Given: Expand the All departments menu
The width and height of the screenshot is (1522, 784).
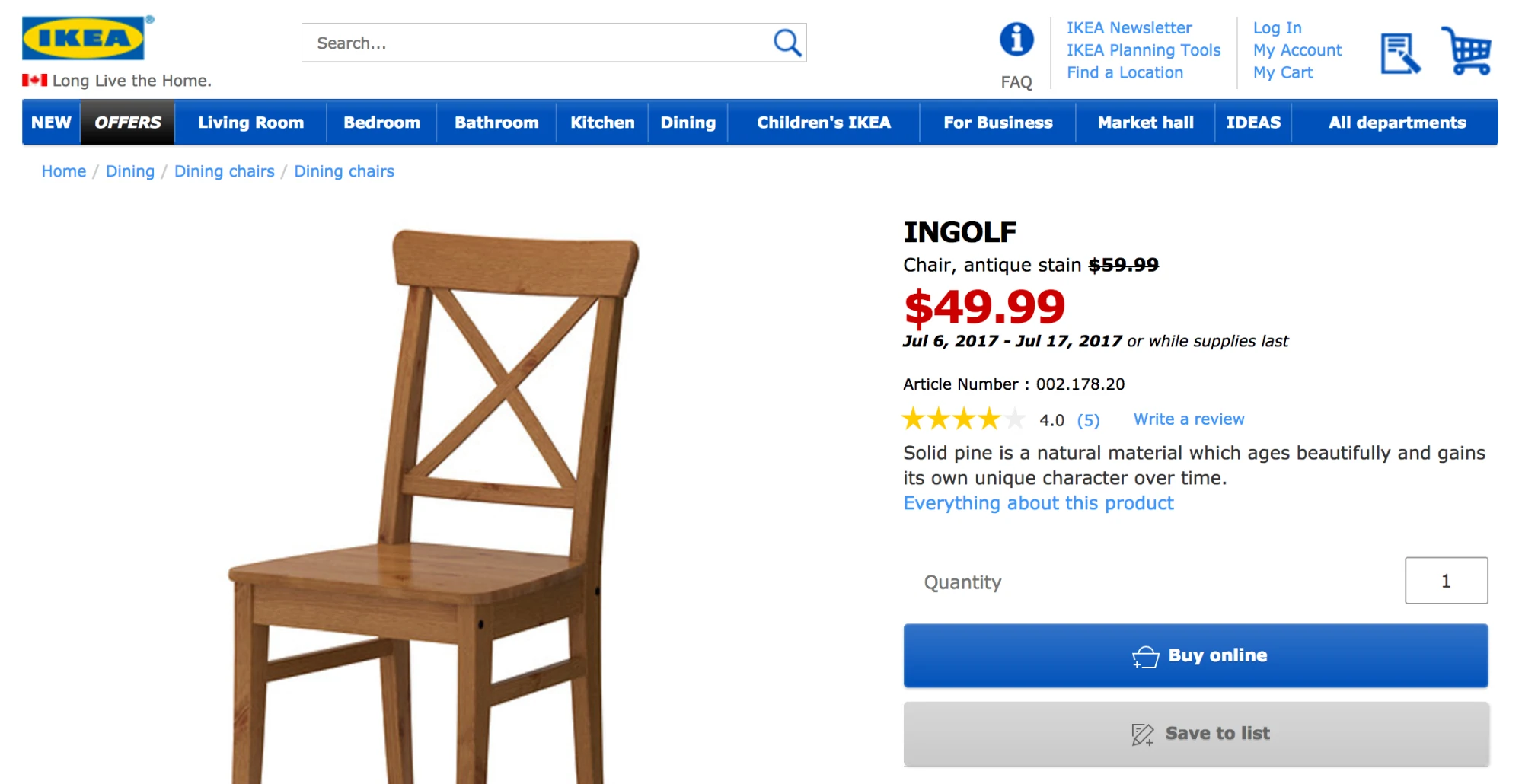Looking at the screenshot, I should coord(1396,123).
